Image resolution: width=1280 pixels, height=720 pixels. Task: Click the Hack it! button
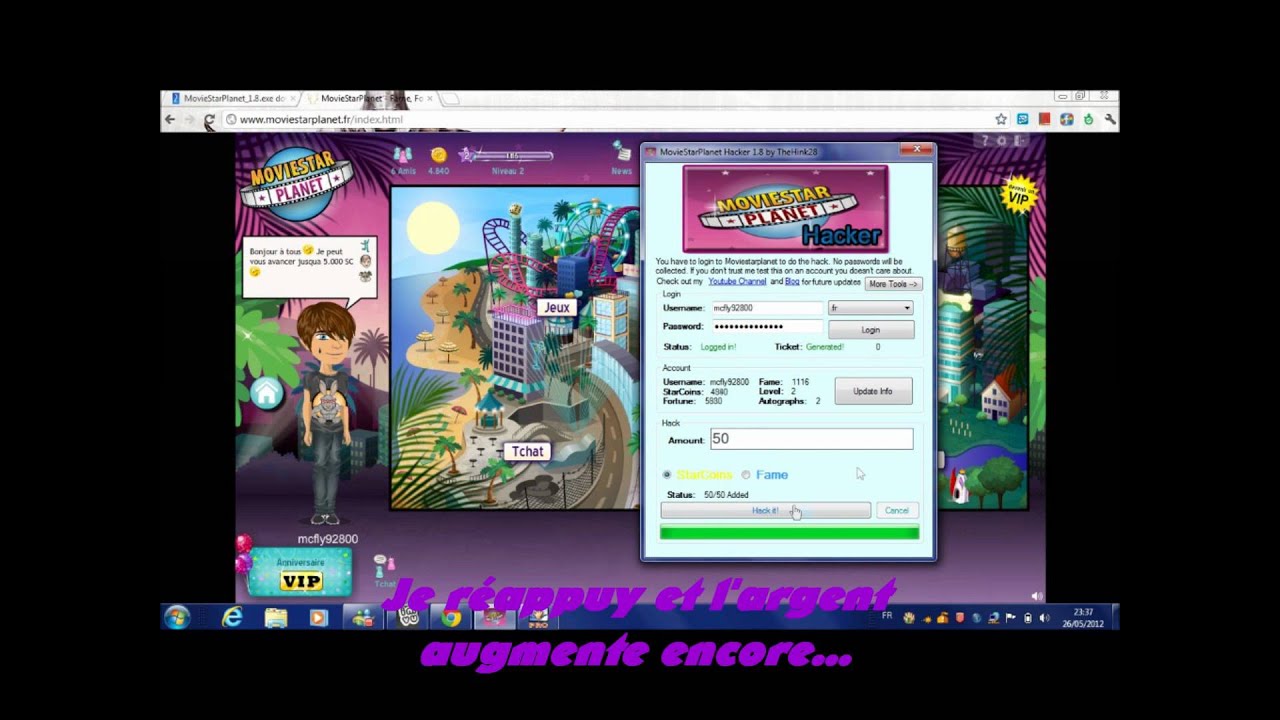coord(765,511)
